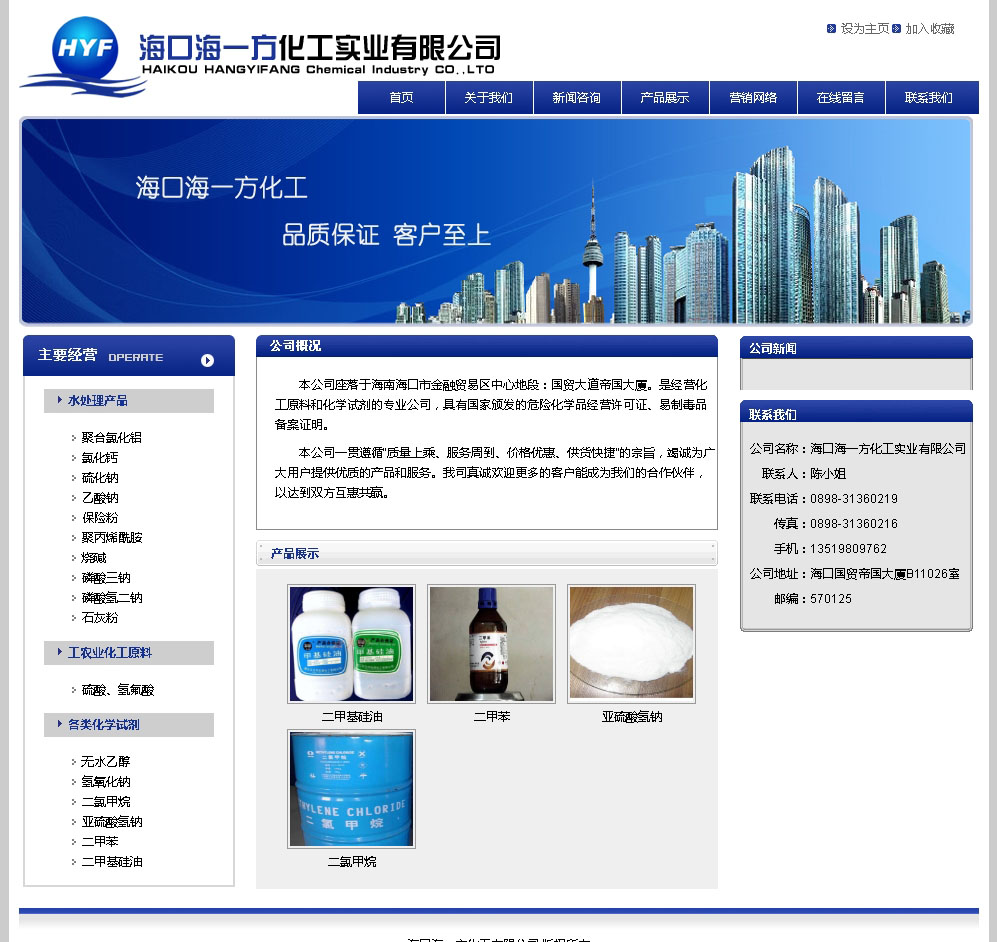Select 乙酸钠 in the sidebar list

tap(100, 498)
